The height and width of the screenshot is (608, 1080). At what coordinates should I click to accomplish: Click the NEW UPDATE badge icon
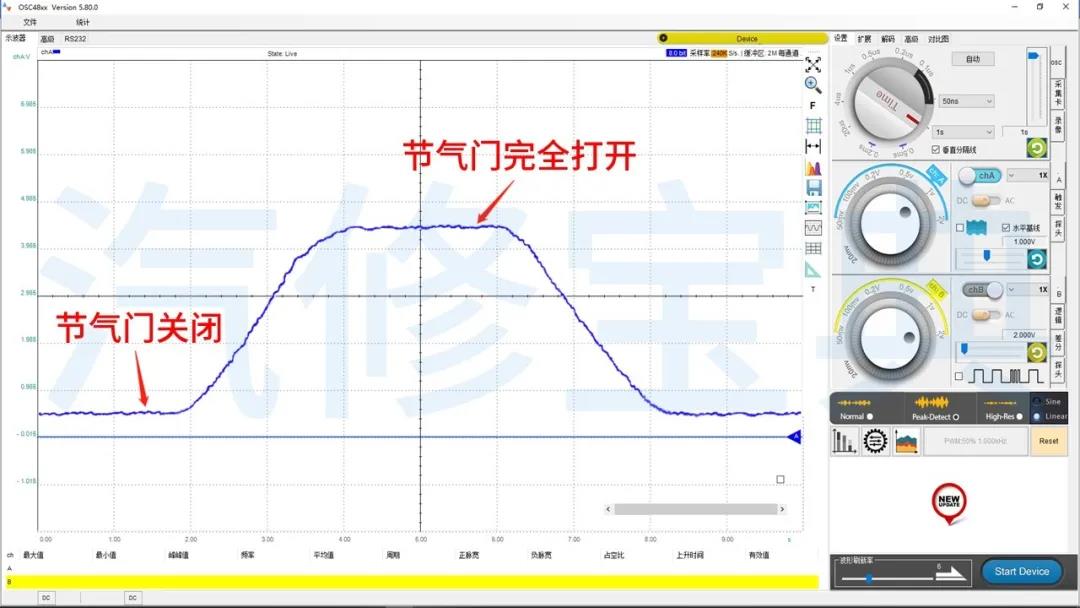[949, 503]
